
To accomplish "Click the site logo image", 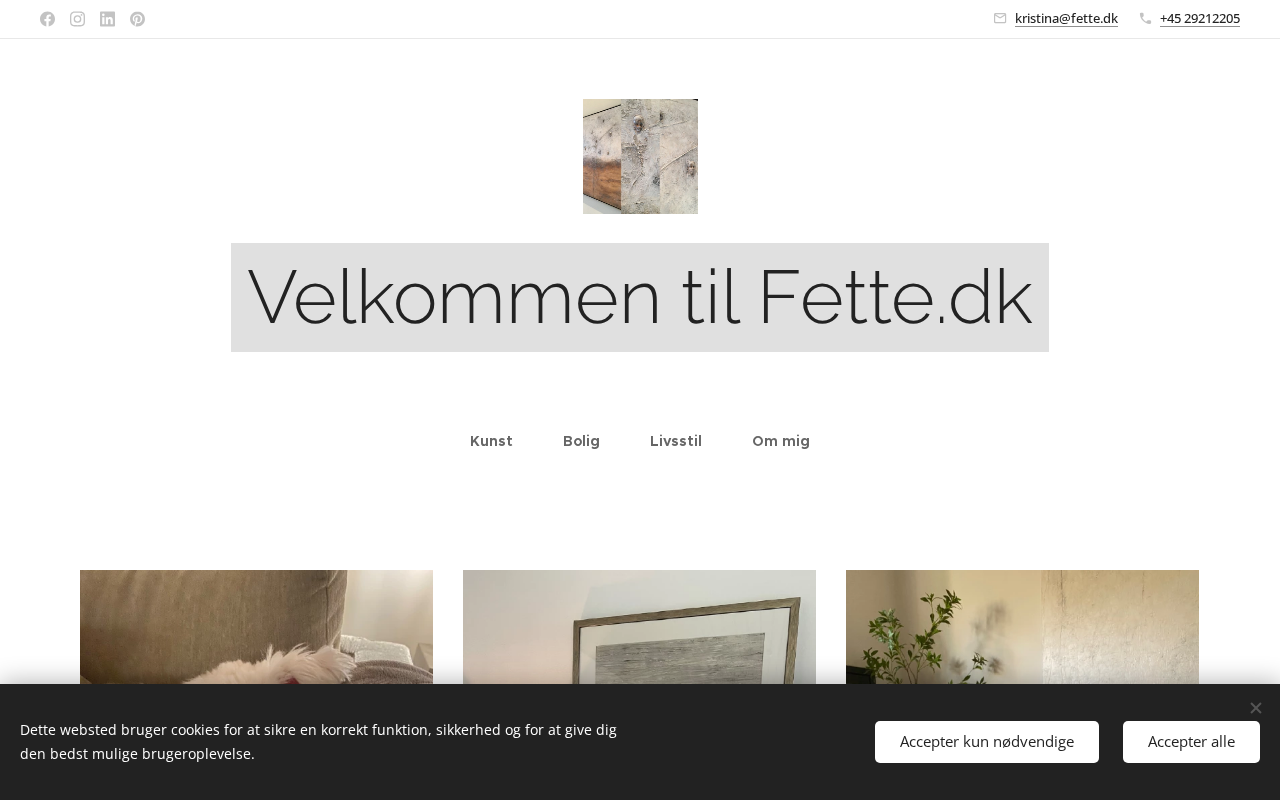I will pos(640,156).
